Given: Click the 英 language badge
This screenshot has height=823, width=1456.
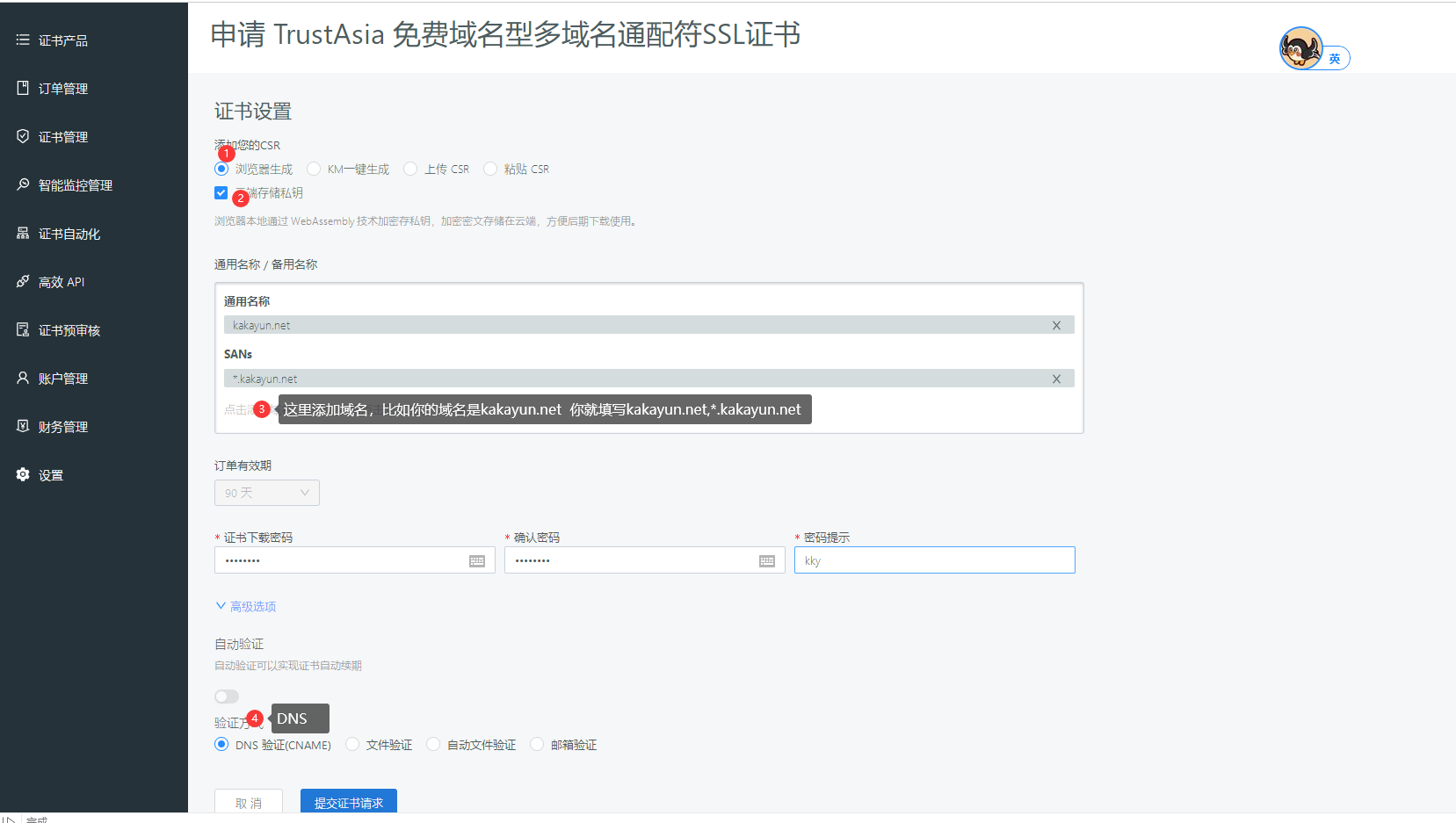Looking at the screenshot, I should [1335, 59].
